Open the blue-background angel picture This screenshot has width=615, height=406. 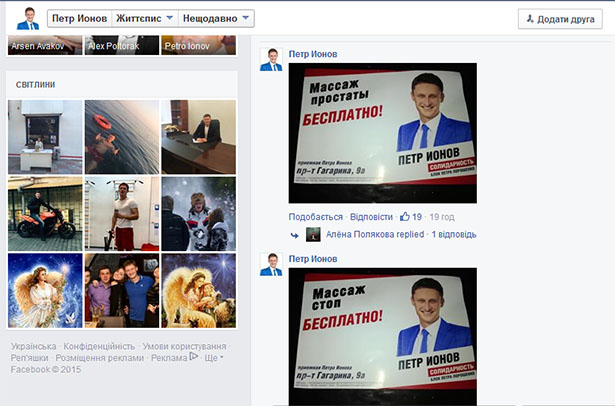[x=45, y=291]
